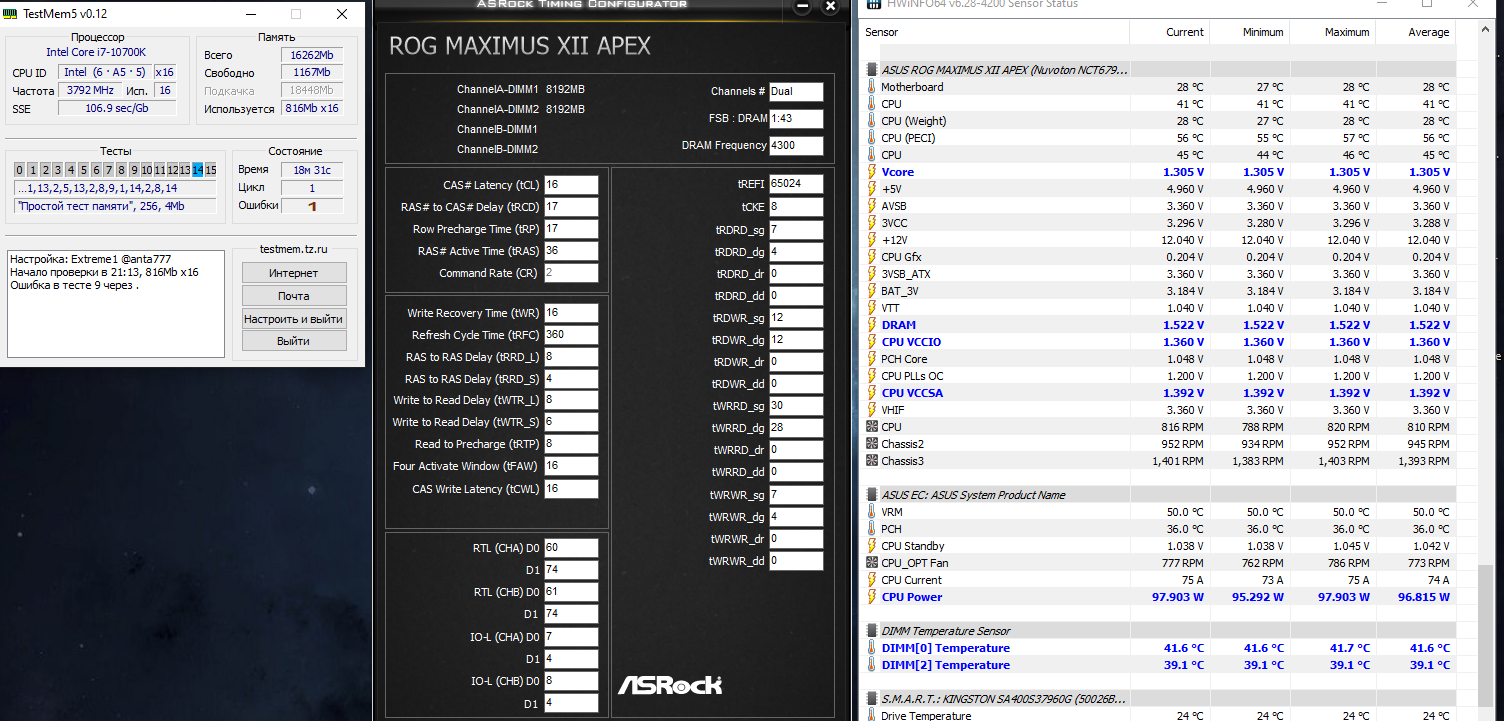Click the ASUS ROG MAXIMUS XII APEX sensor group row
The height and width of the screenshot is (721, 1504).
pos(1160,70)
